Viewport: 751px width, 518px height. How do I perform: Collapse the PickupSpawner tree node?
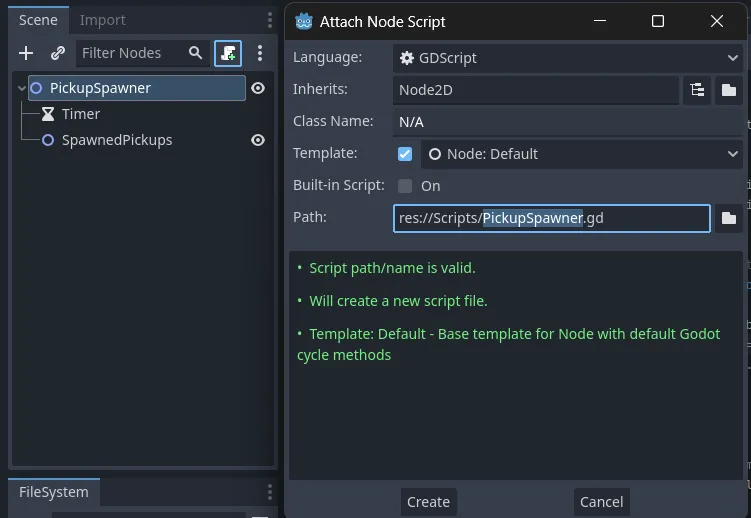tap(22, 89)
